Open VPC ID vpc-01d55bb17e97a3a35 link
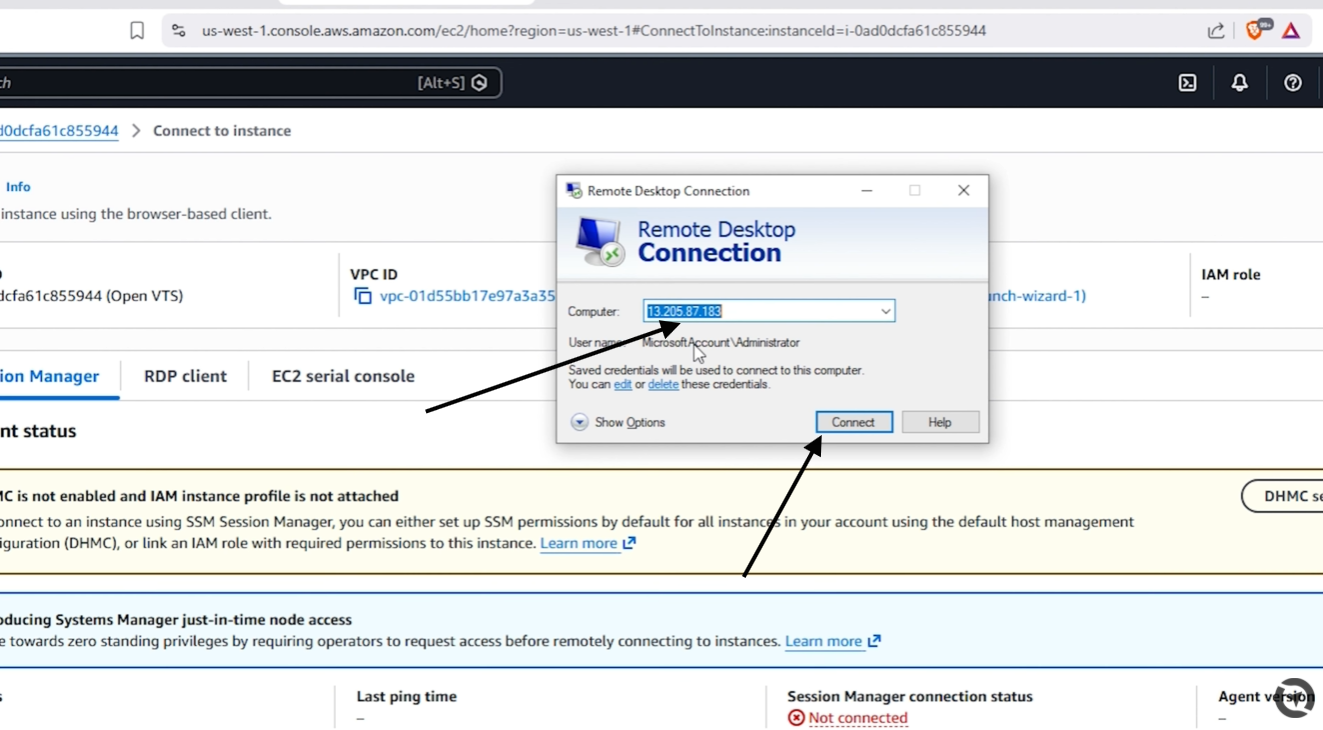 [467, 296]
